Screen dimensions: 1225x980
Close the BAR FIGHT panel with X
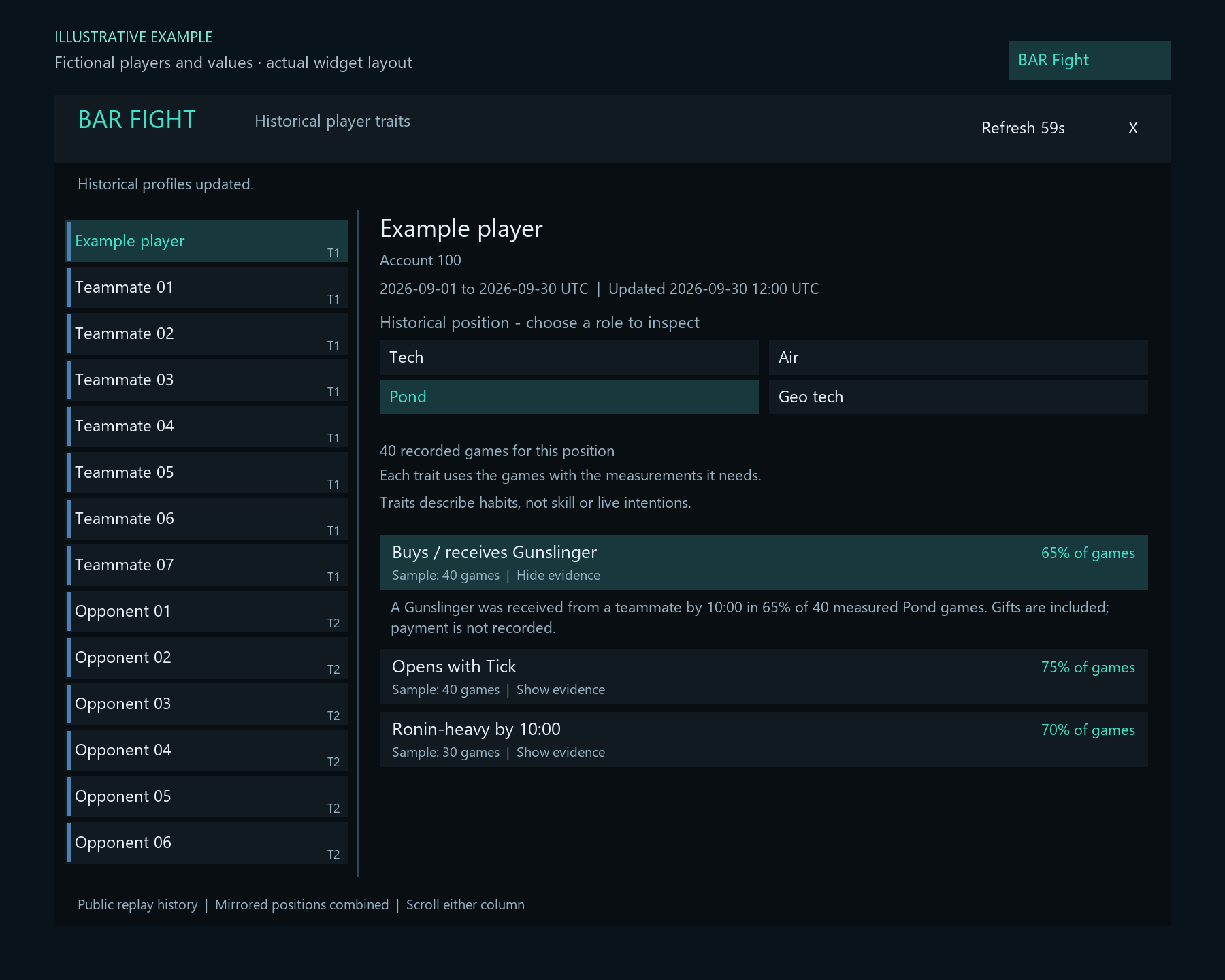pos(1133,128)
